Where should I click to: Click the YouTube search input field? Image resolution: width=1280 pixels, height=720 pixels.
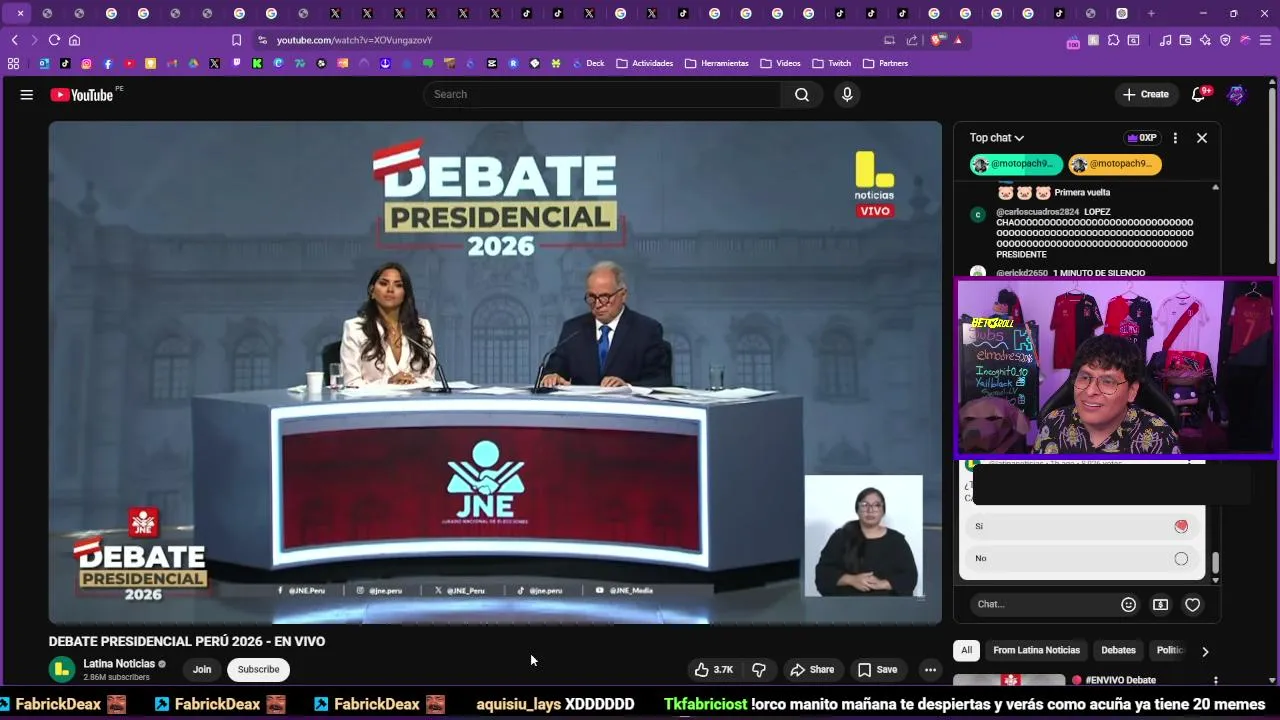click(604, 94)
